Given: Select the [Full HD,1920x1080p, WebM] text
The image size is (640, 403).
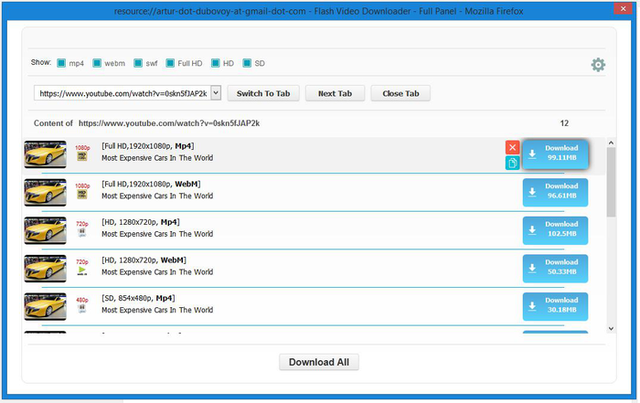Looking at the screenshot, I should coord(151,184).
